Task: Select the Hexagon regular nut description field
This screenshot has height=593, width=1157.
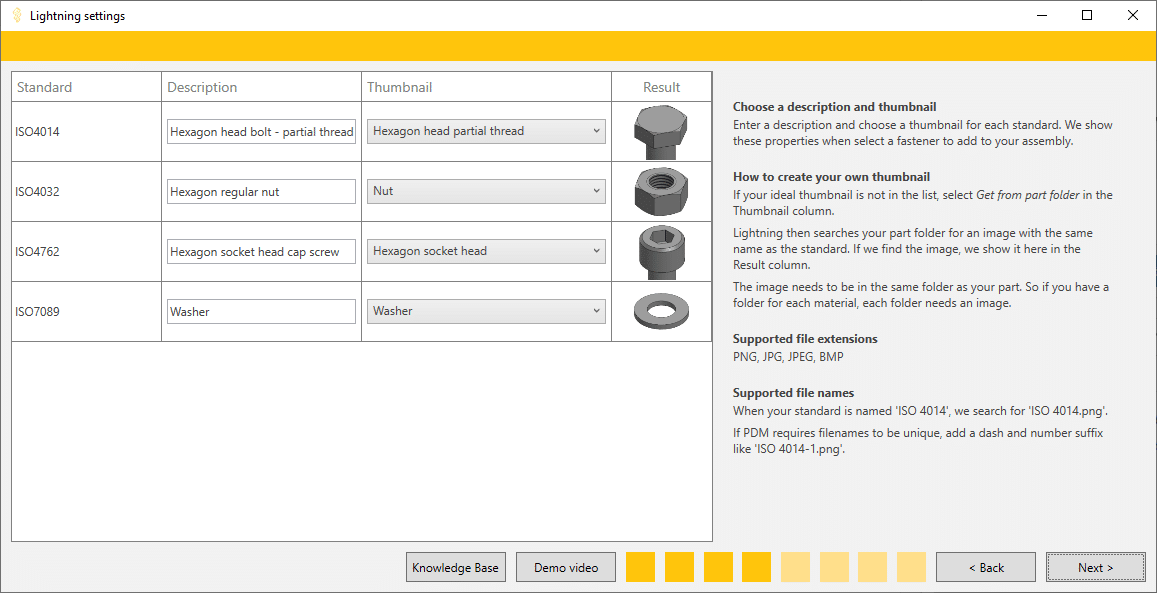Action: click(261, 191)
